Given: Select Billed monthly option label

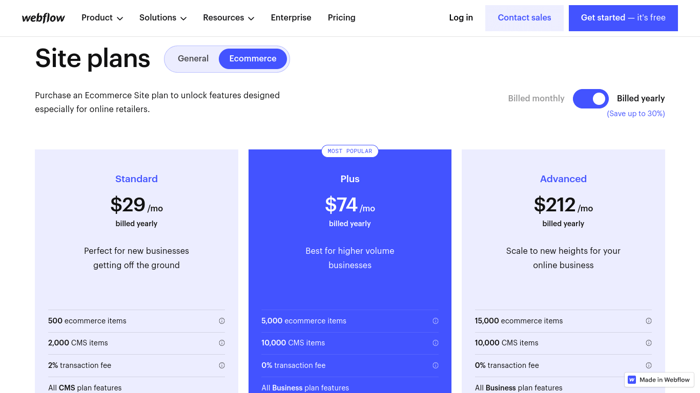Looking at the screenshot, I should click(536, 98).
